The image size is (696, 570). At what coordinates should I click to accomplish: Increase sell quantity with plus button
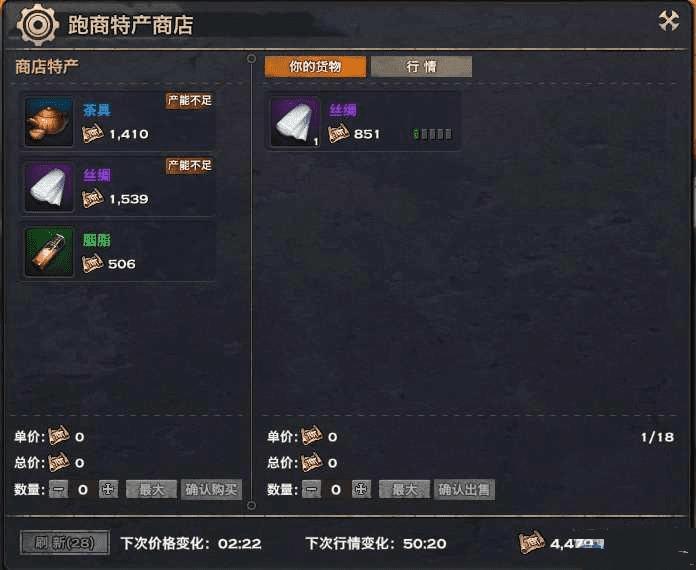click(361, 490)
